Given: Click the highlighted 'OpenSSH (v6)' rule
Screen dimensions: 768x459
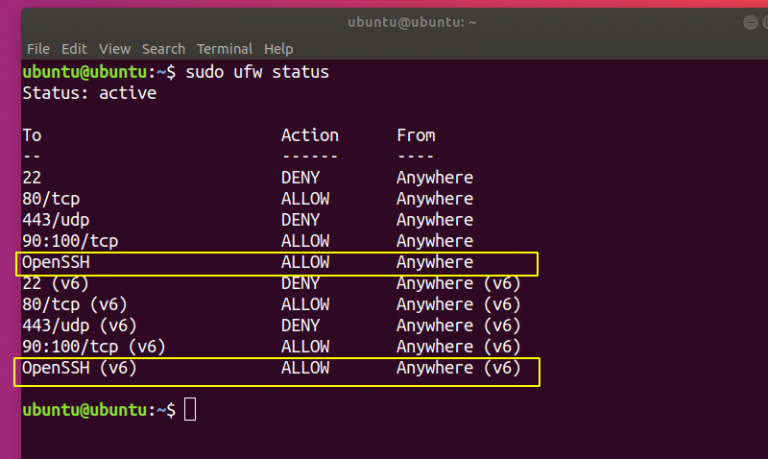Looking at the screenshot, I should 79,369.
